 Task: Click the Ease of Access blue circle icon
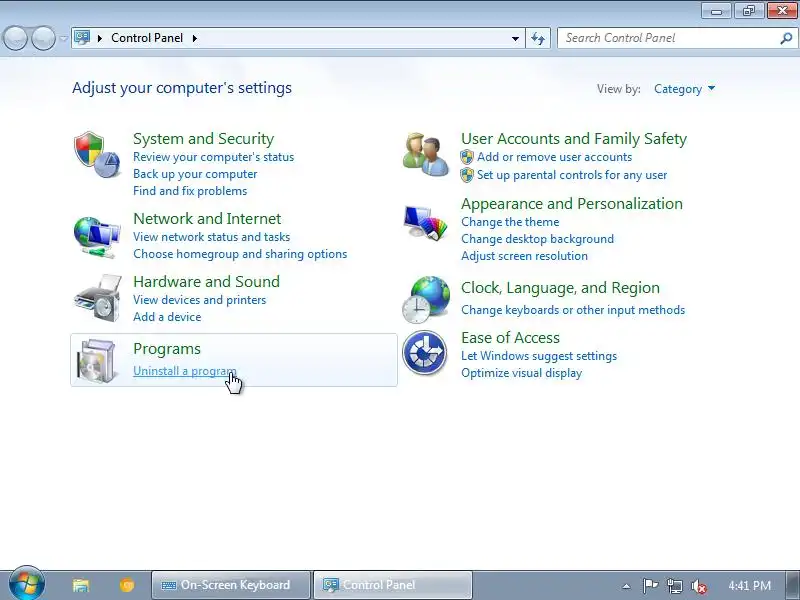424,353
